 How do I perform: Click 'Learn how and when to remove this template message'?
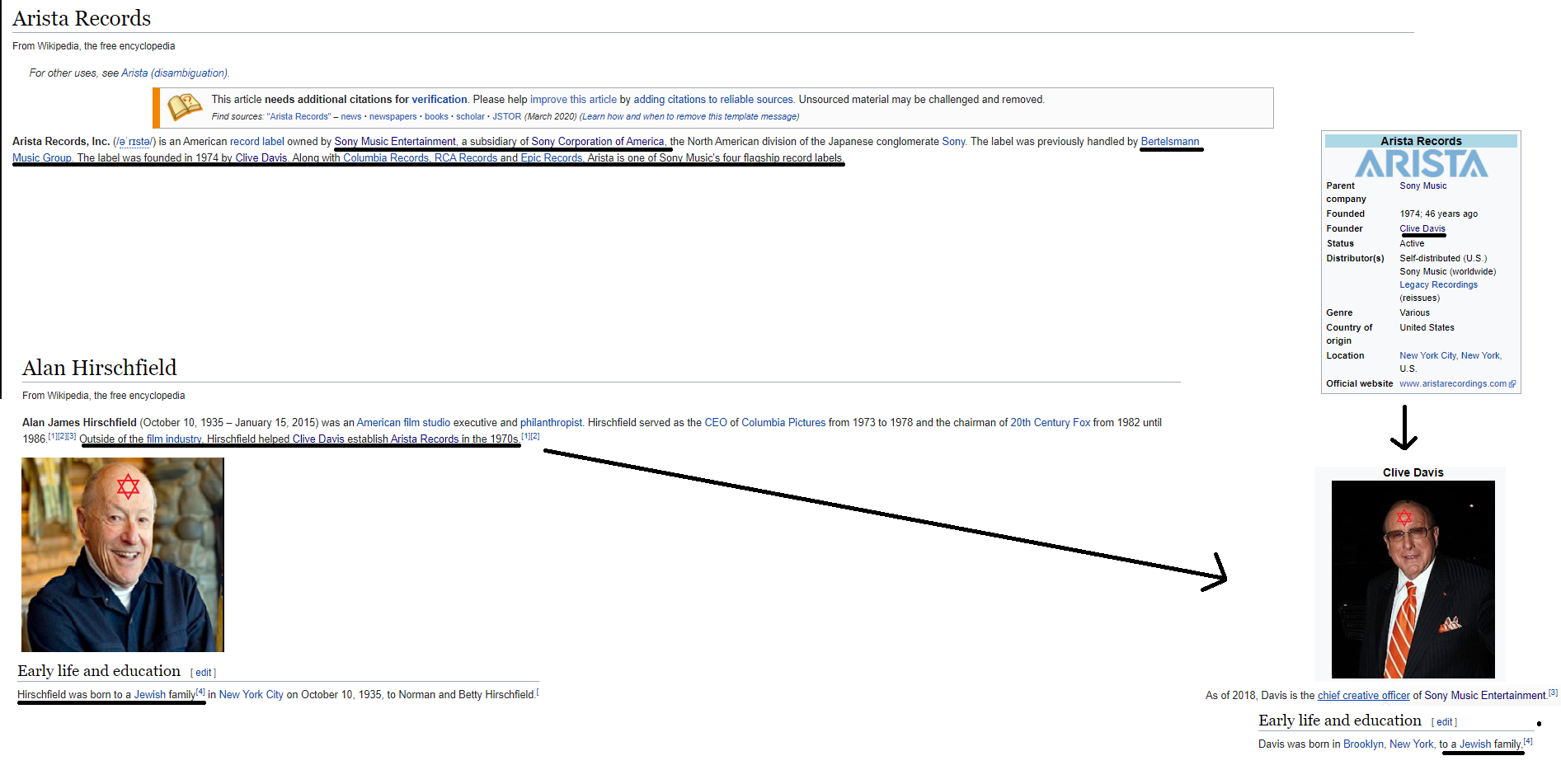(x=689, y=117)
